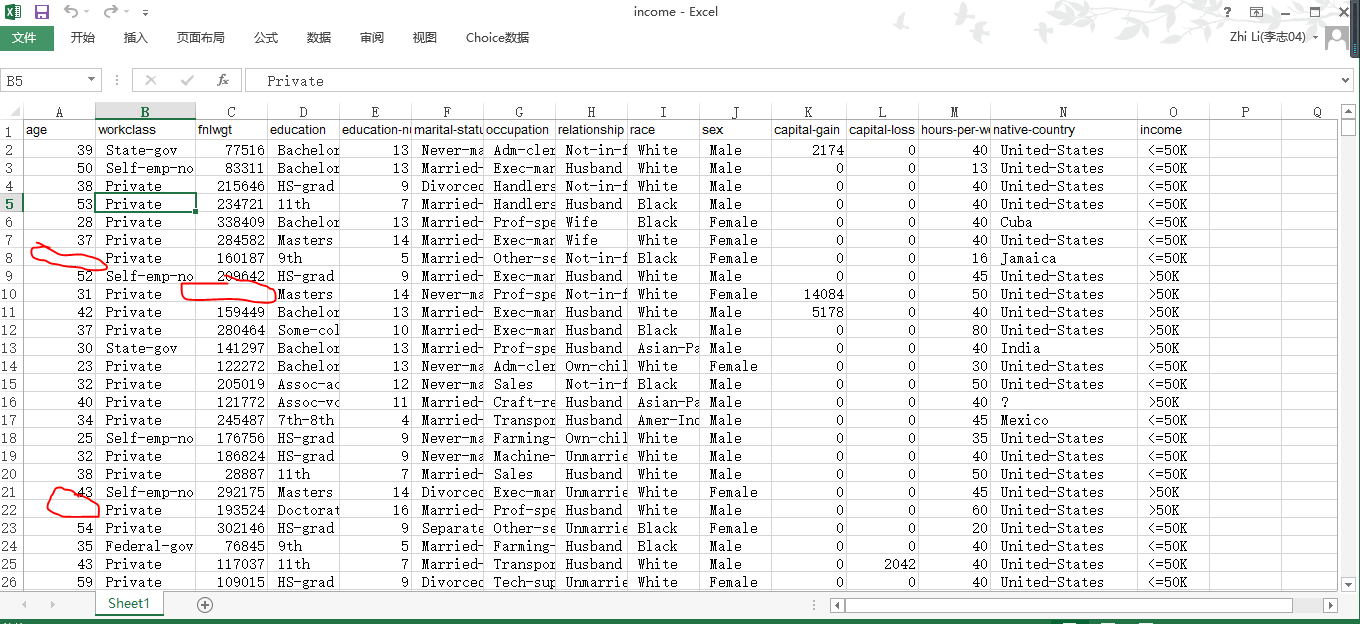The image size is (1360, 624).
Task: Select the 'Jamaica' cell
Action: 1064,258
